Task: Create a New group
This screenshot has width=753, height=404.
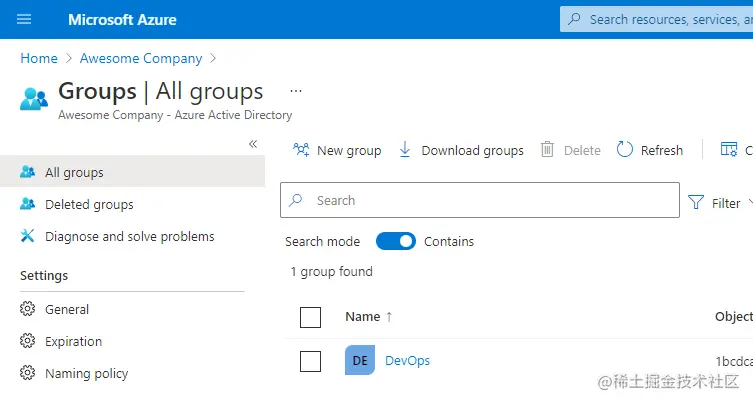Action: click(337, 150)
